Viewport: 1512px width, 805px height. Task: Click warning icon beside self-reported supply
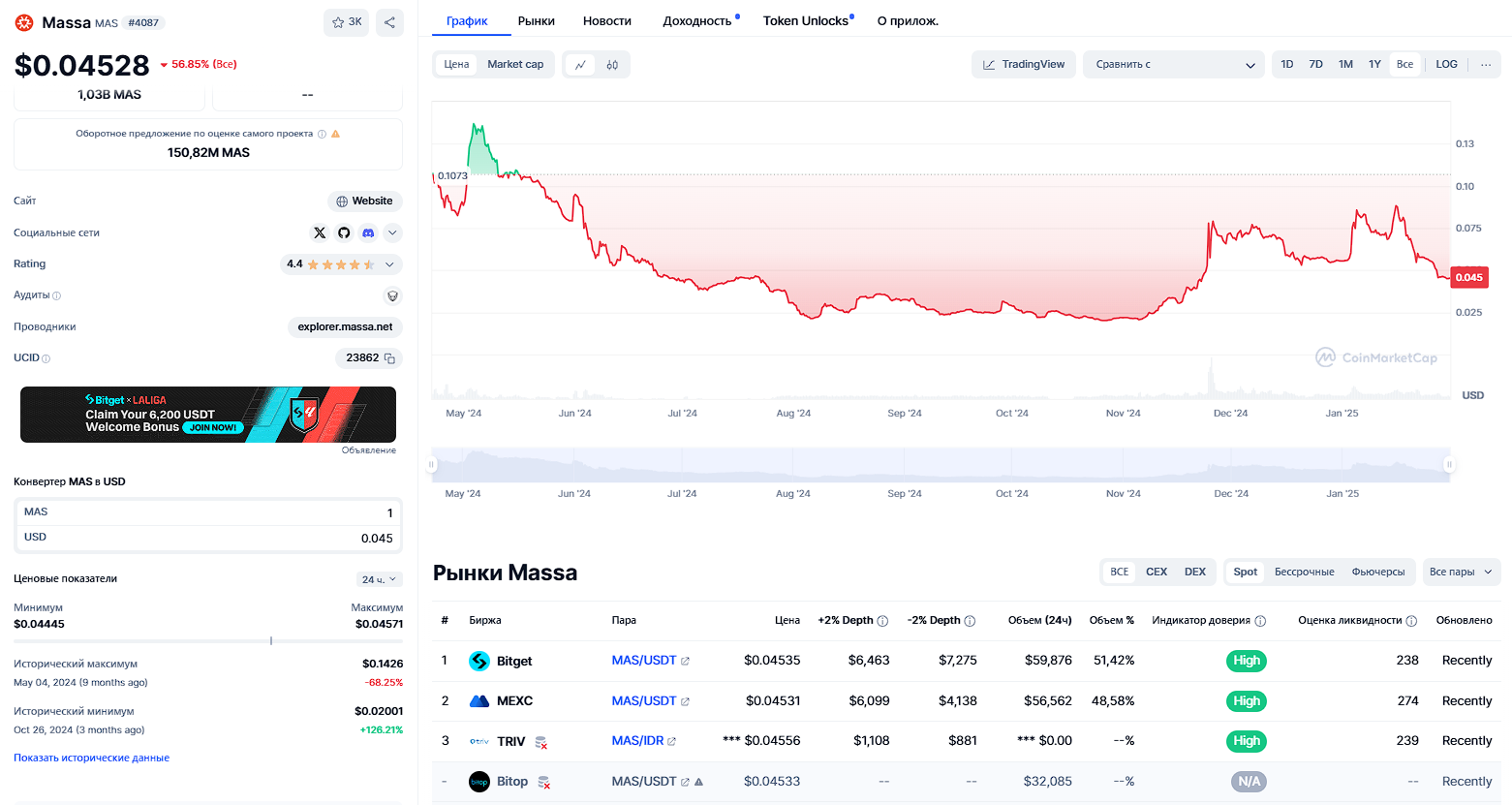(x=336, y=134)
